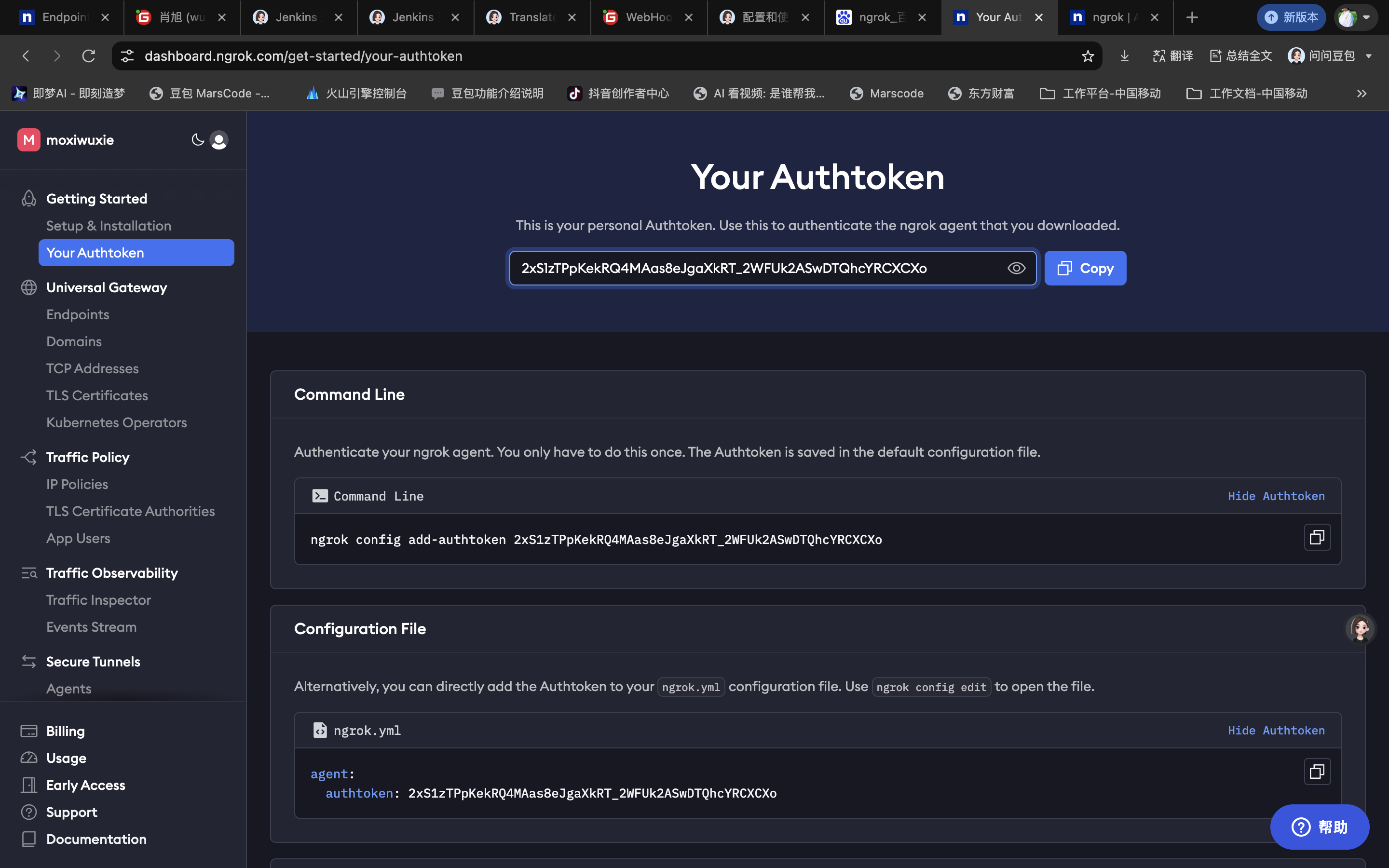Copy the ngrok.yml config snippet icon
The width and height of the screenshot is (1389, 868).
1317,772
